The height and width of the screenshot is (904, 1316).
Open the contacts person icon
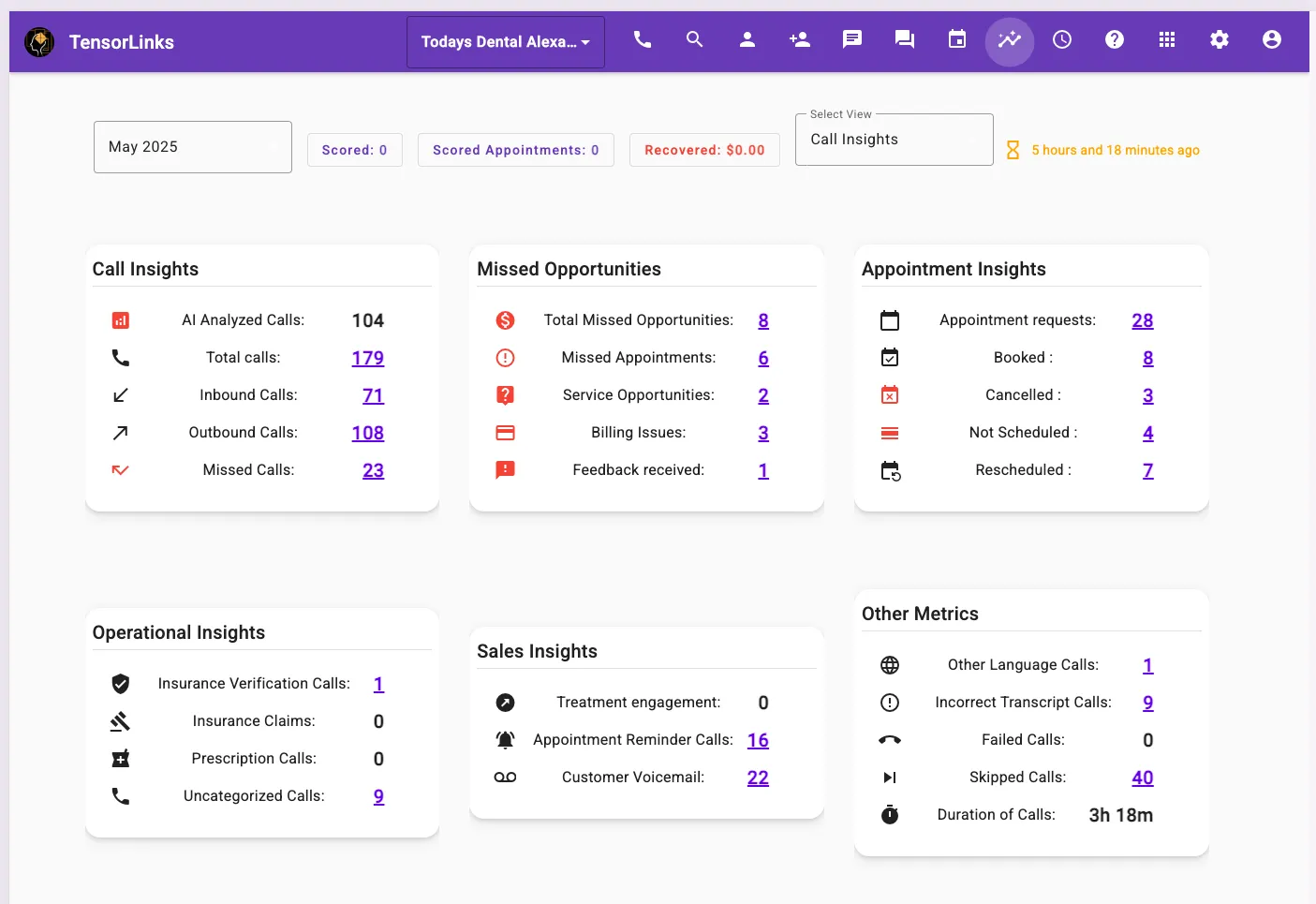click(747, 40)
